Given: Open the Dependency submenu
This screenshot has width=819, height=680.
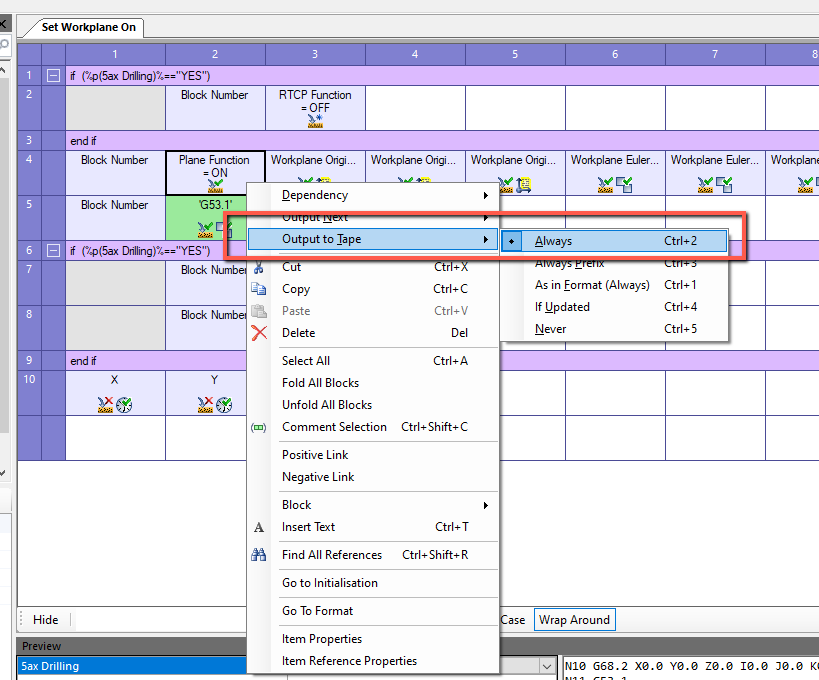Looking at the screenshot, I should [373, 195].
